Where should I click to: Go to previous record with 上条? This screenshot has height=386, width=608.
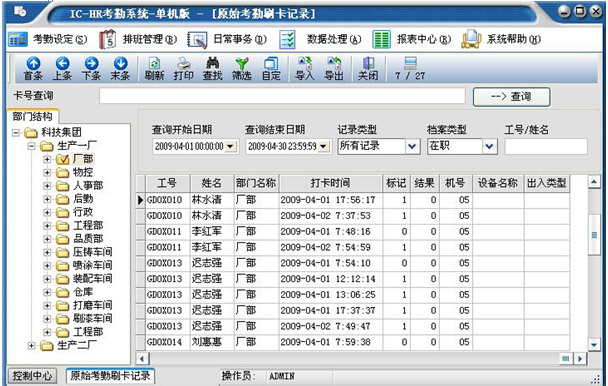pyautogui.click(x=62, y=69)
